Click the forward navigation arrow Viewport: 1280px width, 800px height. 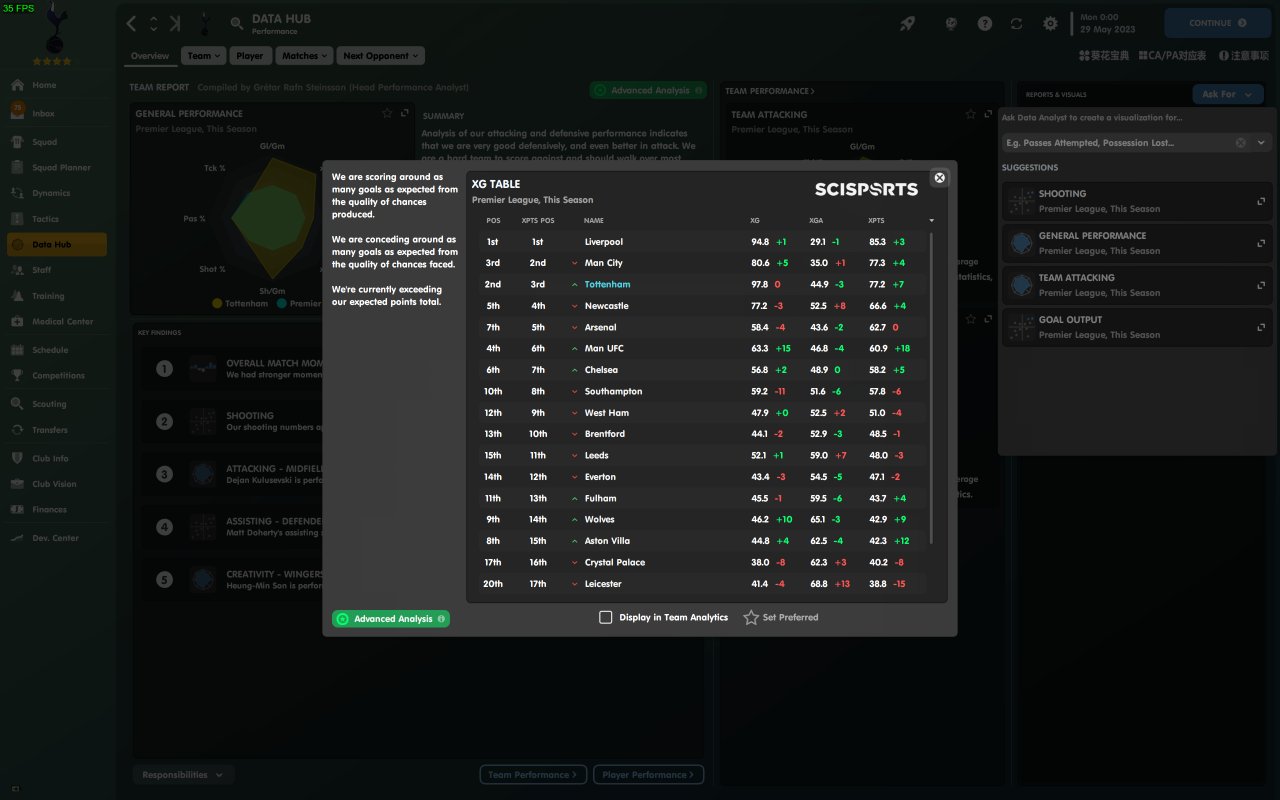coord(176,23)
